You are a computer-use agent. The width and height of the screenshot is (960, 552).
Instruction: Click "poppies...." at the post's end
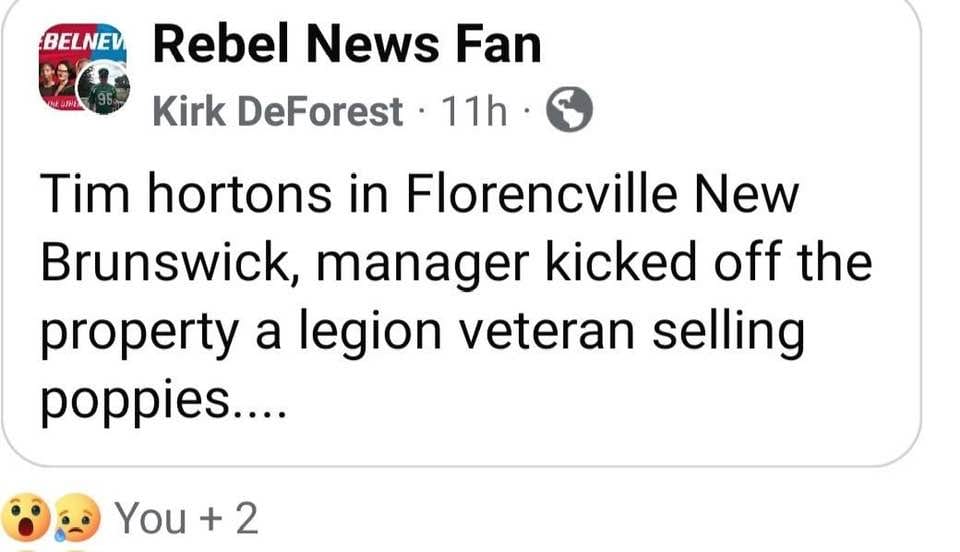click(x=164, y=404)
